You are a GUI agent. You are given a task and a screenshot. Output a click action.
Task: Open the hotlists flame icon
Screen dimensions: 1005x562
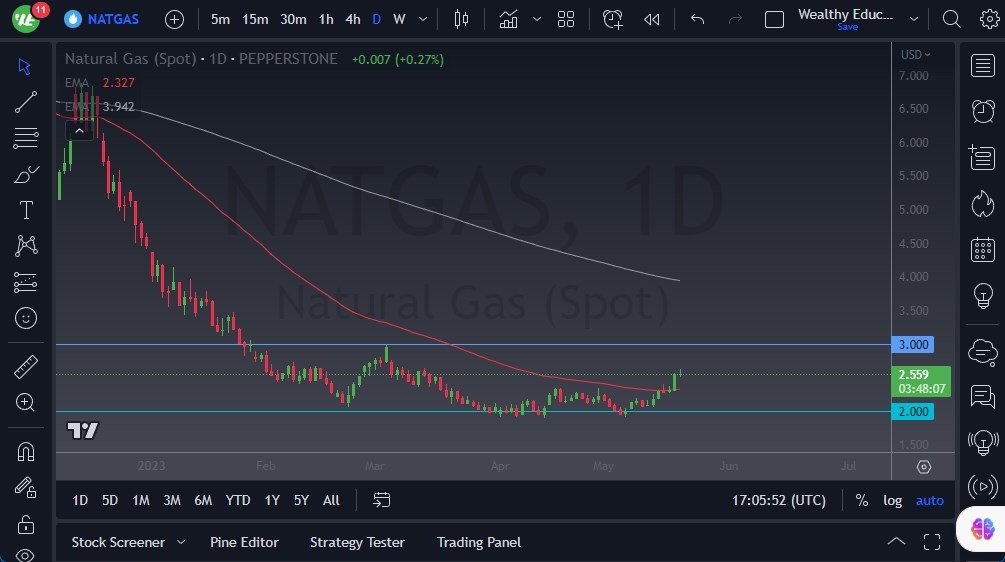pyautogui.click(x=983, y=204)
